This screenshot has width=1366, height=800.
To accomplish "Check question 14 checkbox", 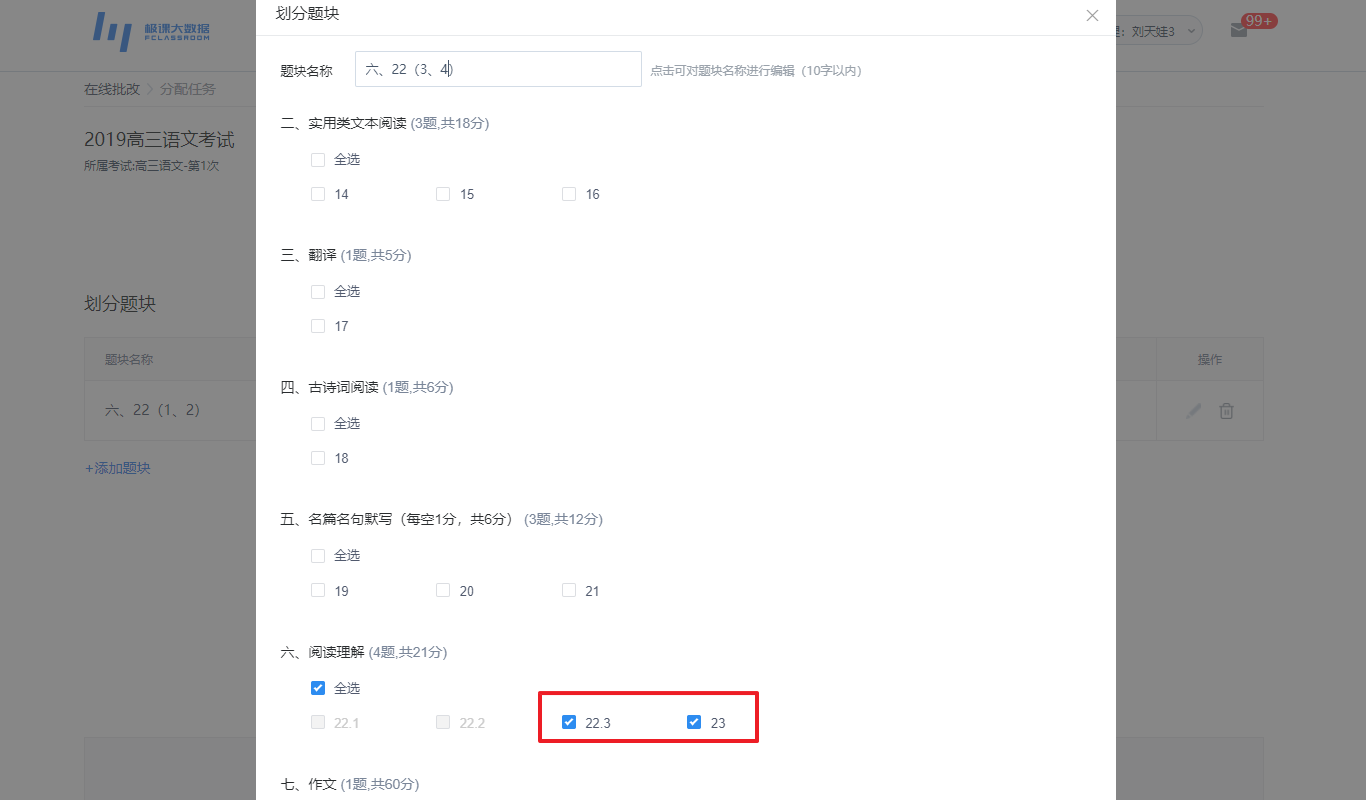I will (x=318, y=194).
